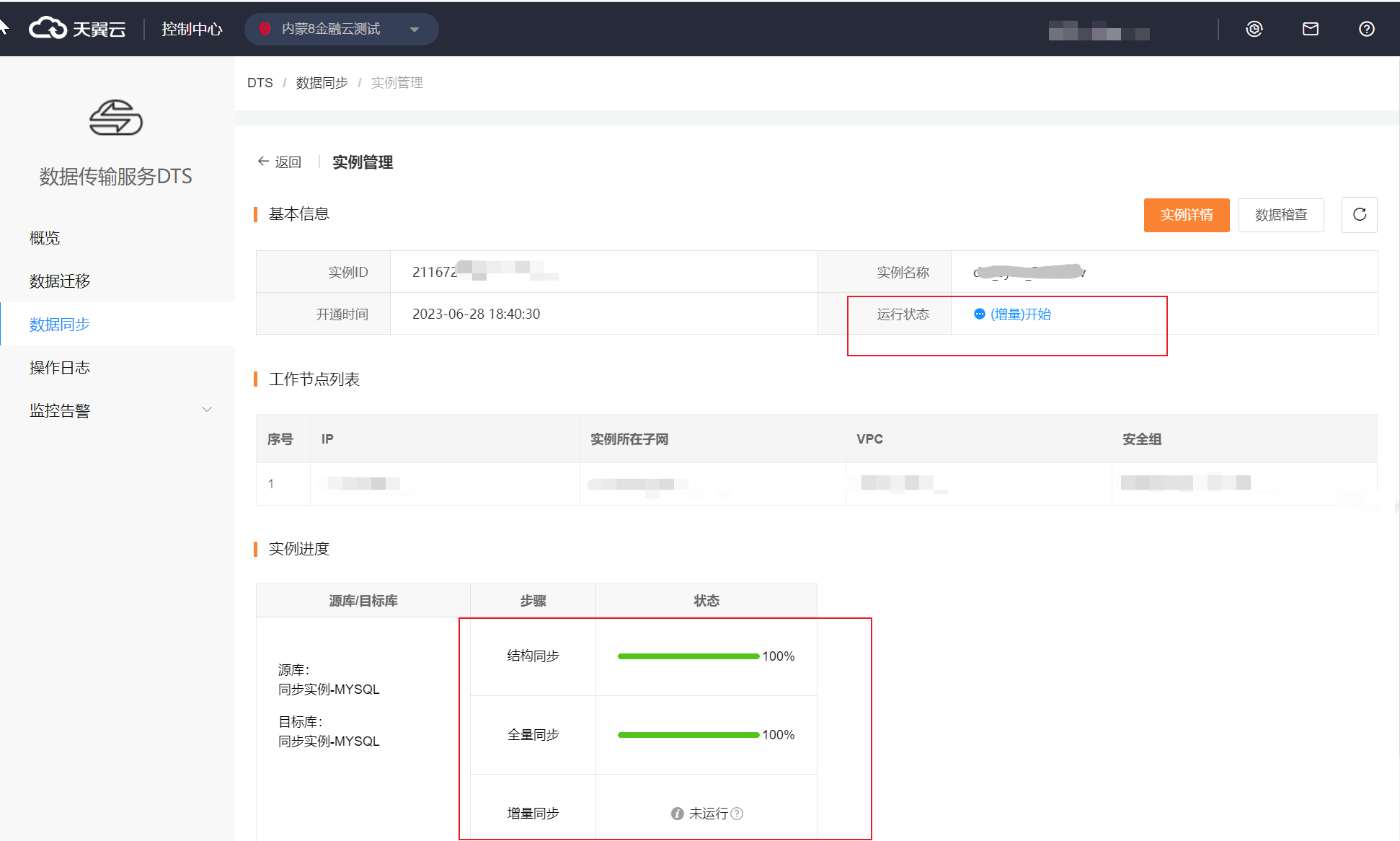Click the help question mark icon
The image size is (1400, 841).
(x=1366, y=29)
